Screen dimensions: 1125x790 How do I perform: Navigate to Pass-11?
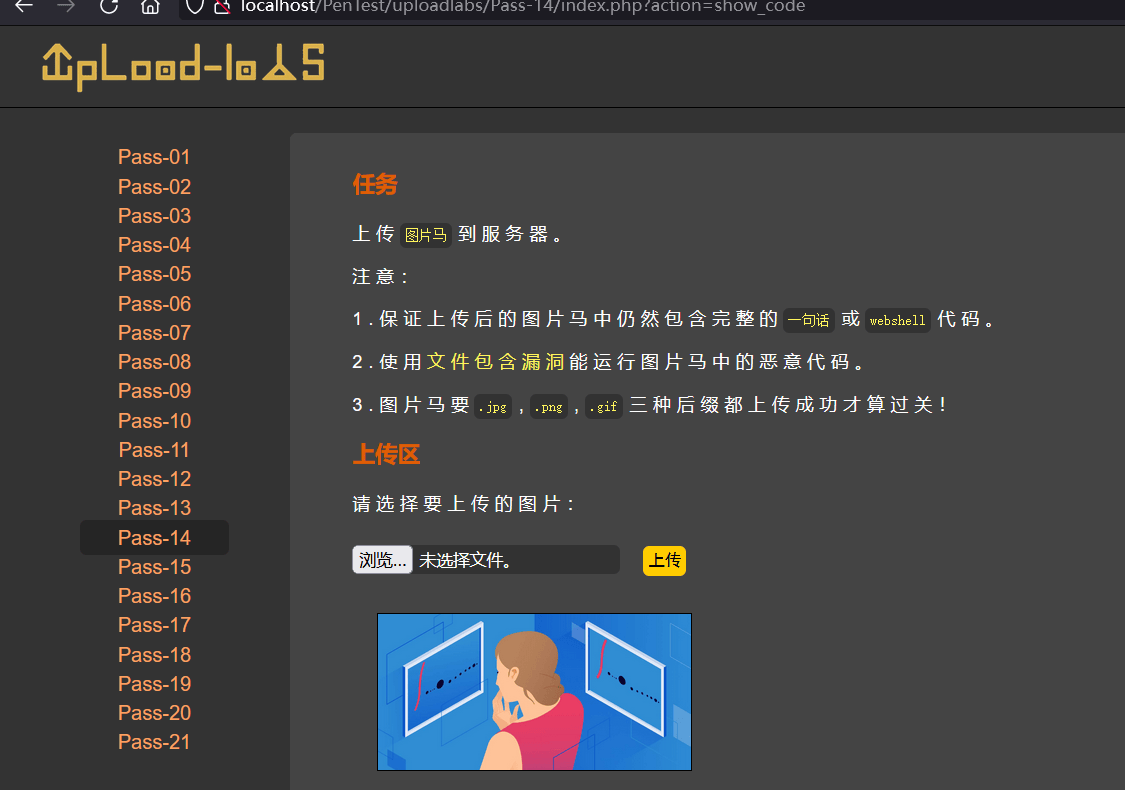pos(154,450)
